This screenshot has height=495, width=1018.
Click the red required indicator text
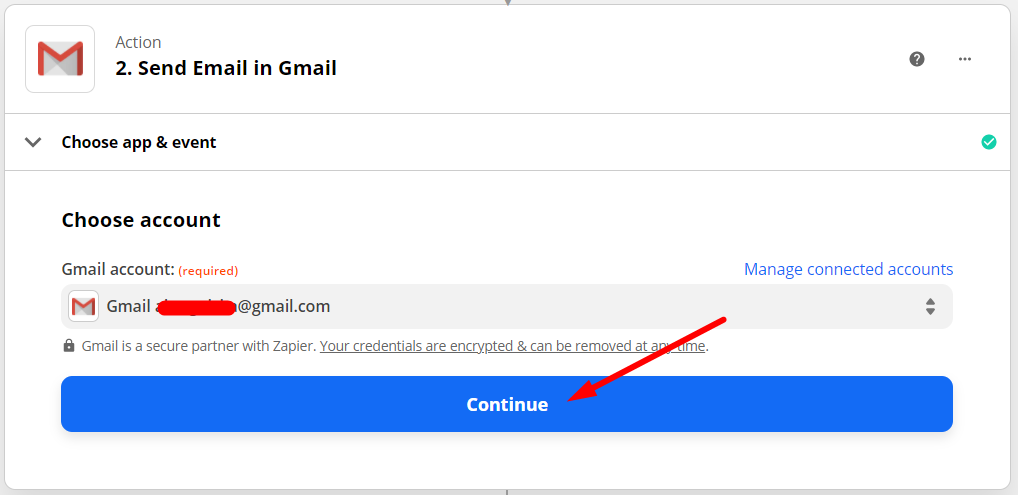click(x=208, y=270)
